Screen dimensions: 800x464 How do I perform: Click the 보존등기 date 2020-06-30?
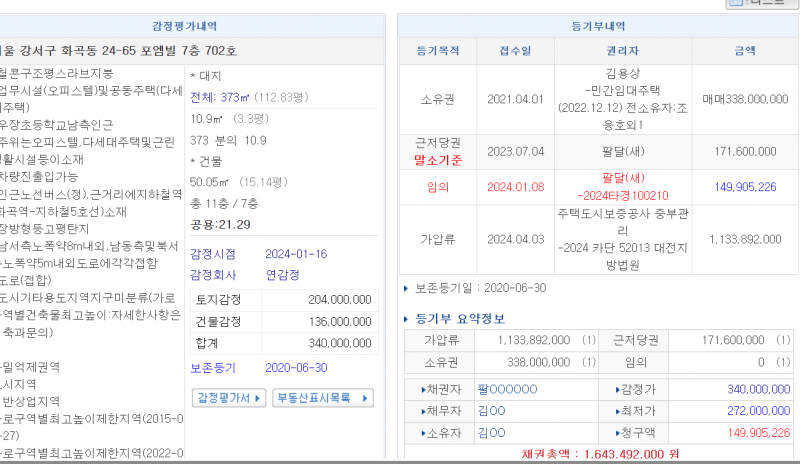(297, 366)
